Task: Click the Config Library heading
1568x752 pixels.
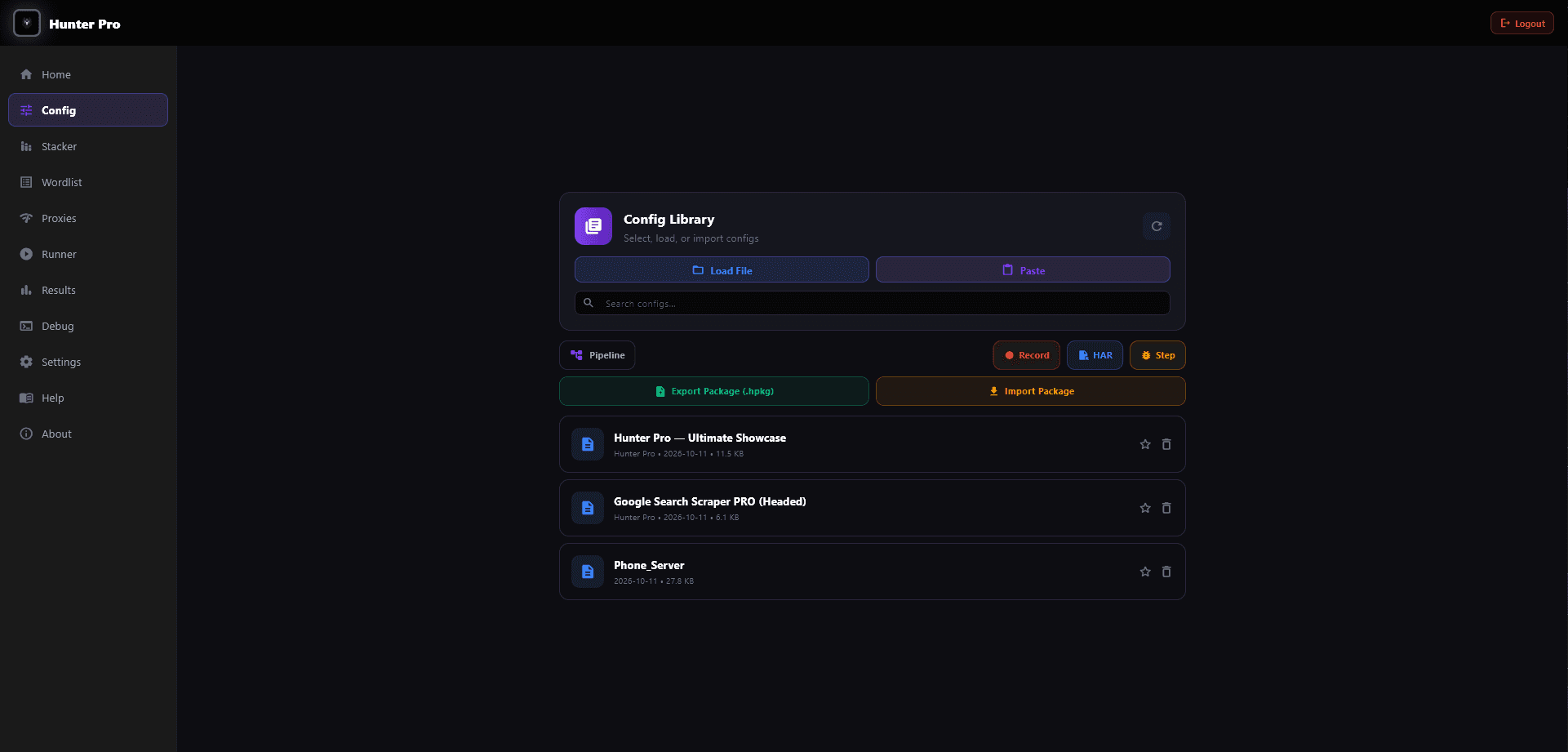Action: [669, 219]
